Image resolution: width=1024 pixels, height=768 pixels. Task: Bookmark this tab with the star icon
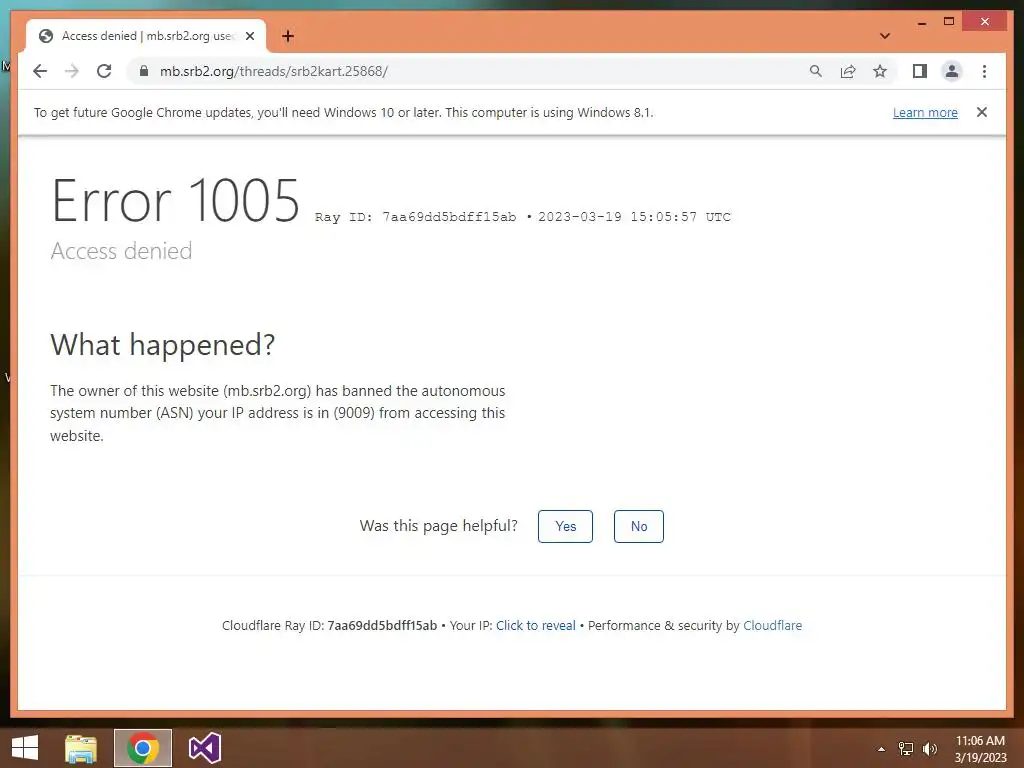click(x=880, y=71)
